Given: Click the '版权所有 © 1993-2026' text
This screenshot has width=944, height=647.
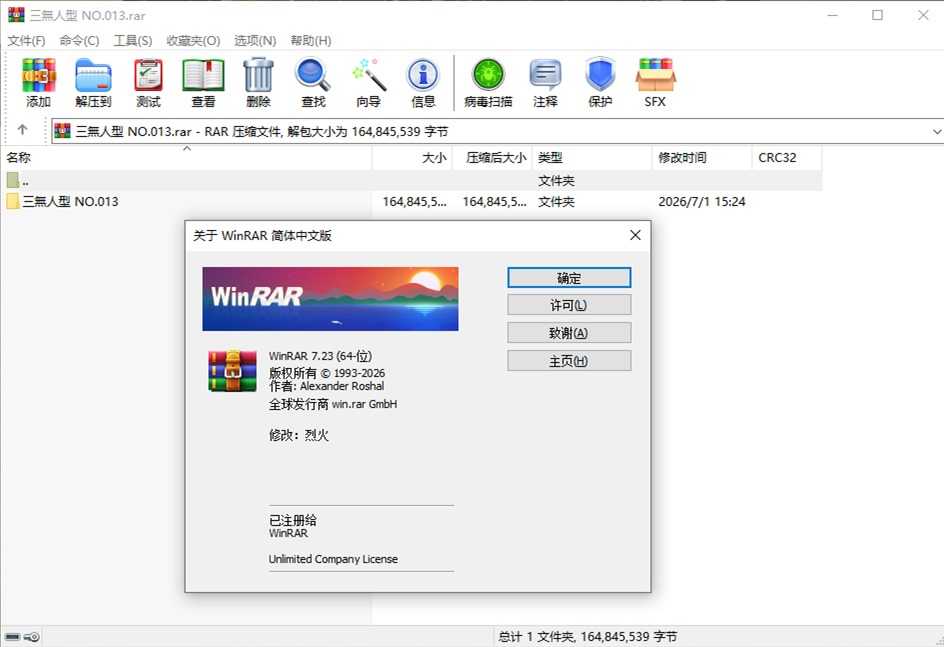Looking at the screenshot, I should [x=327, y=373].
